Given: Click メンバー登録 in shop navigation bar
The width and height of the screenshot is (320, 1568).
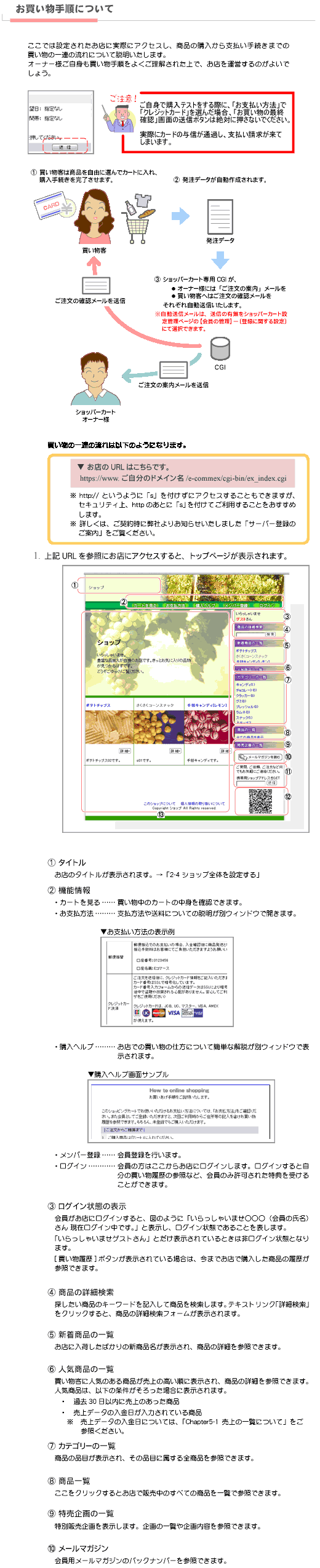Looking at the screenshot, I should [x=236, y=605].
